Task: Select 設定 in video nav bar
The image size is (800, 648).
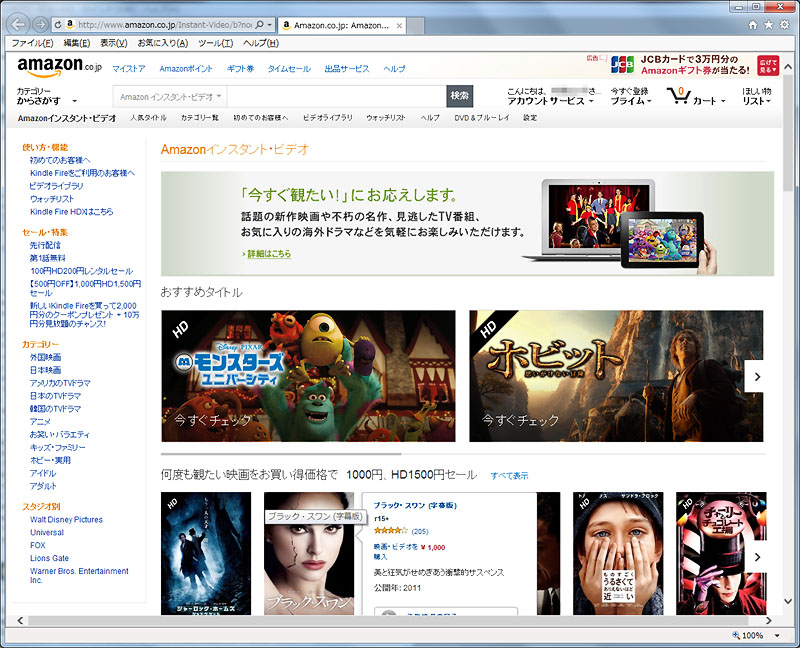Action: pyautogui.click(x=530, y=118)
